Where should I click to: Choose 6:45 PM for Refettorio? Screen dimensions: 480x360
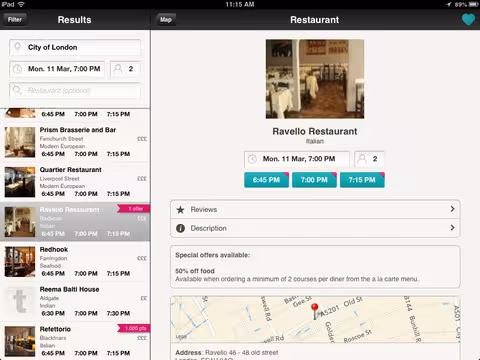coord(53,353)
